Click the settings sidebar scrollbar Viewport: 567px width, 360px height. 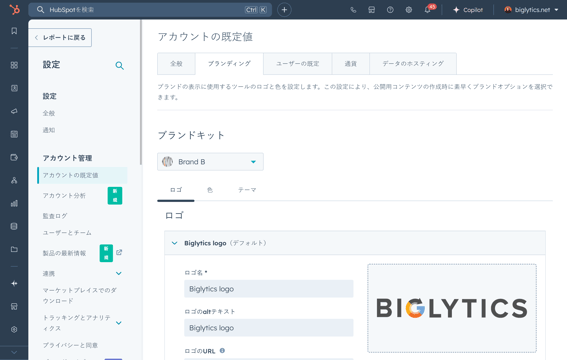141,93
